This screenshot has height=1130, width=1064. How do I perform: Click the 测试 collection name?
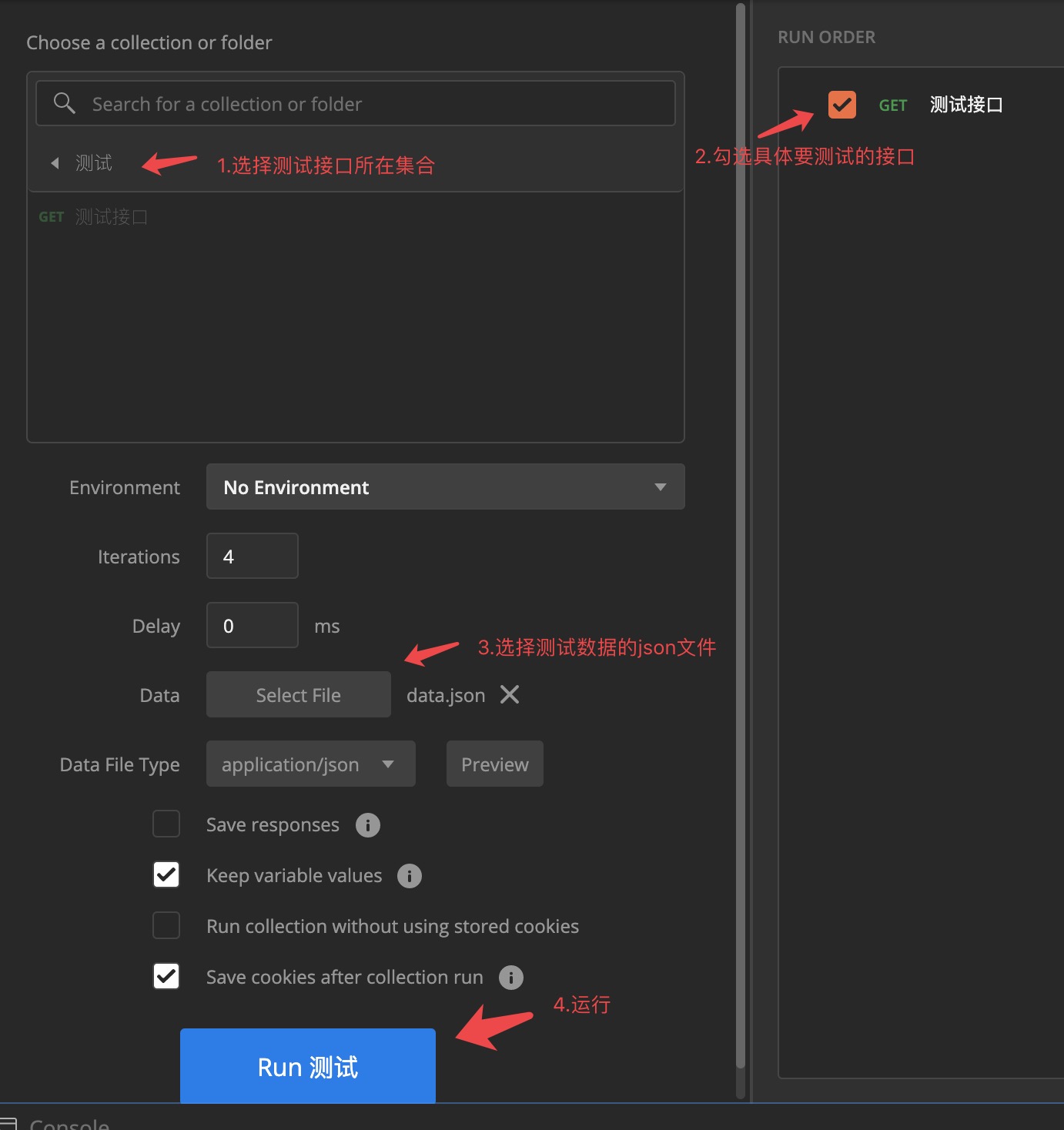[x=94, y=163]
